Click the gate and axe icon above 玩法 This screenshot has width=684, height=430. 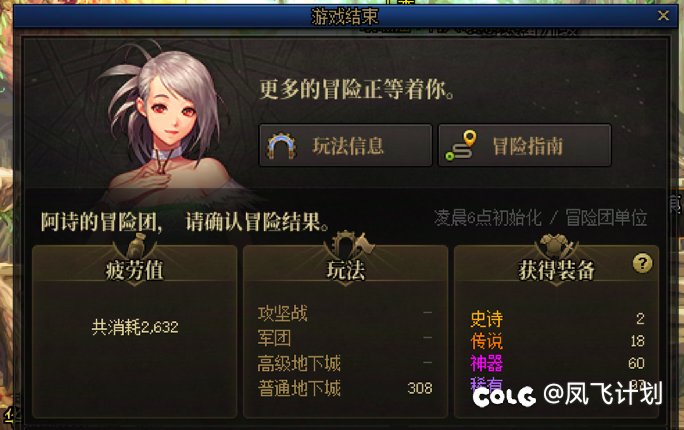pos(350,245)
